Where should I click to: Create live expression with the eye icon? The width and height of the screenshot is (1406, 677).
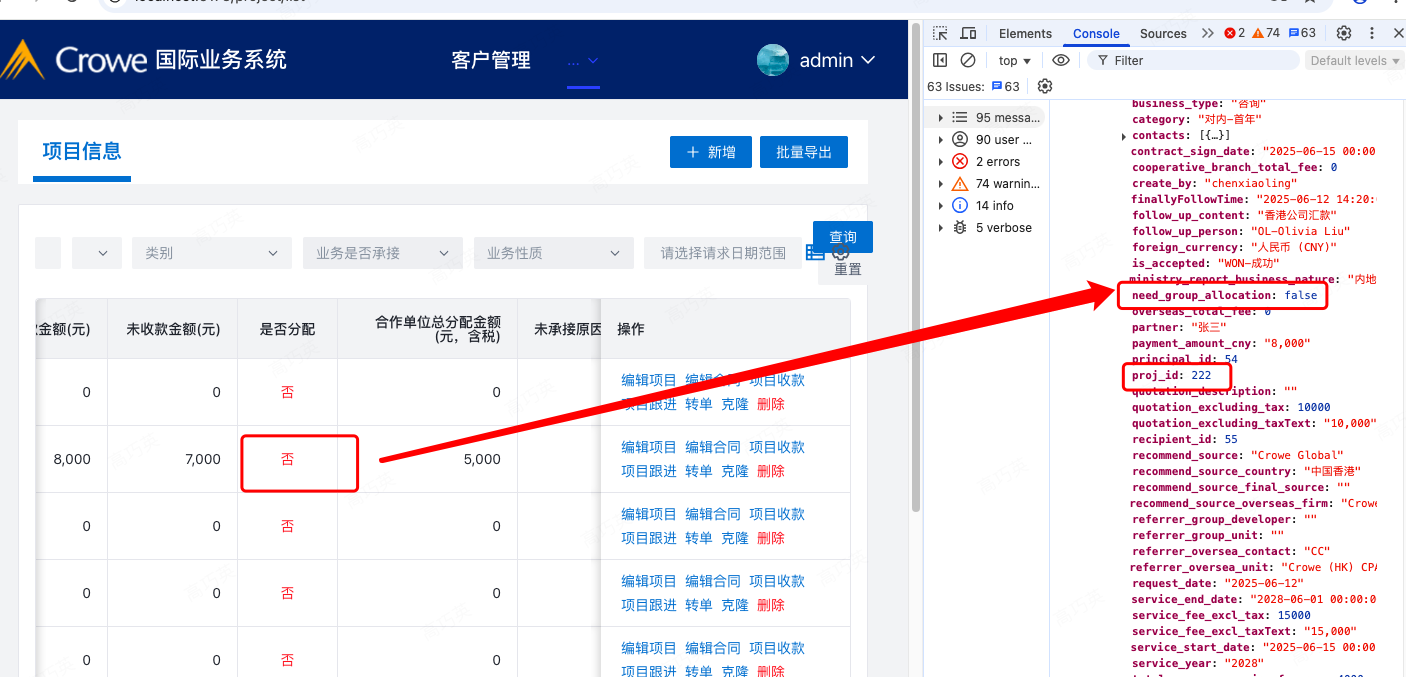pos(1061,60)
